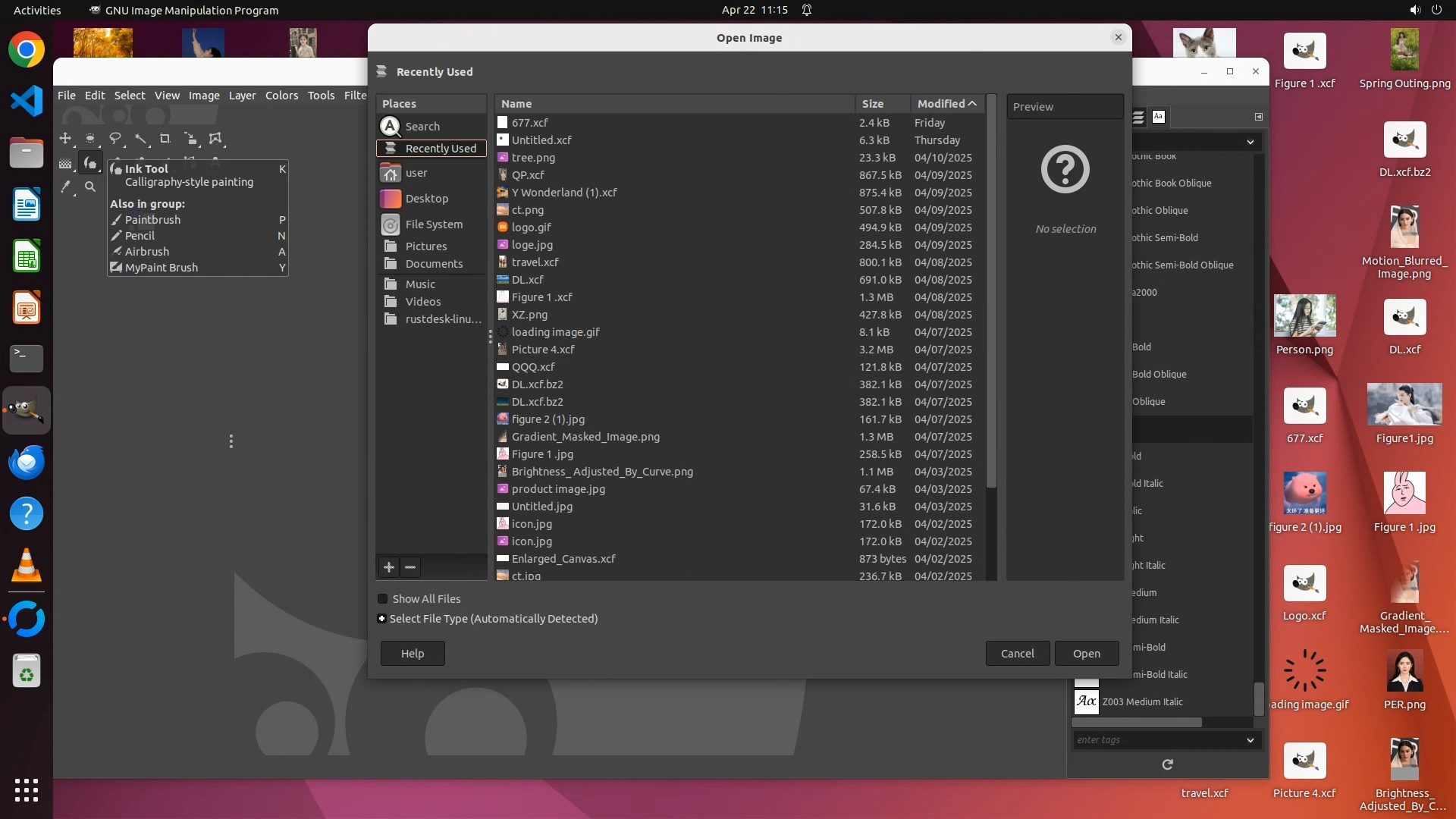Select the Move tool in toolbox

tap(65, 139)
